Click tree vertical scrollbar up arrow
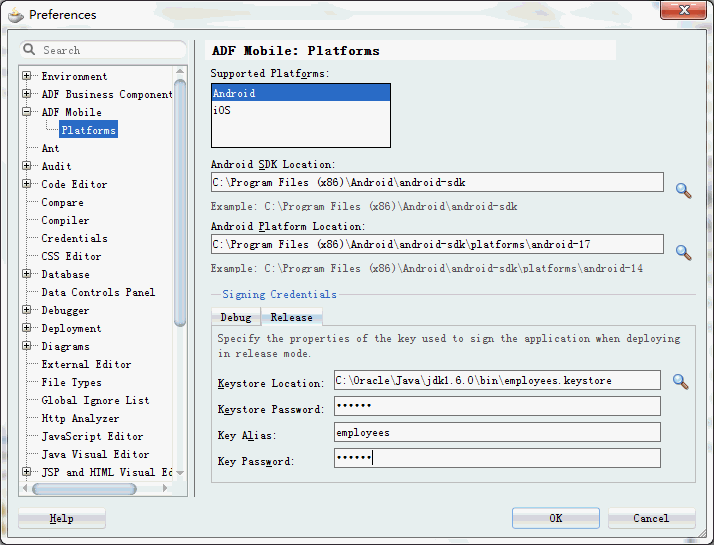Image resolution: width=714 pixels, height=545 pixels. [180, 71]
